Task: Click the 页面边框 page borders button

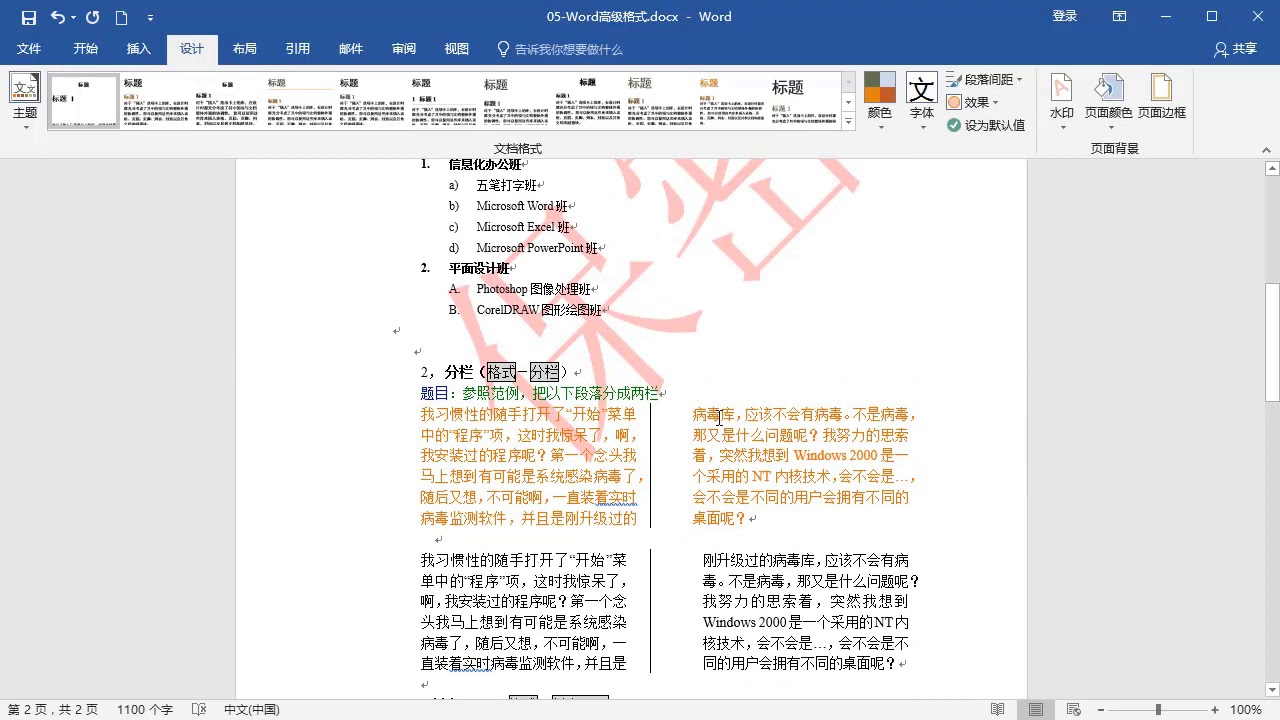Action: 1161,97
